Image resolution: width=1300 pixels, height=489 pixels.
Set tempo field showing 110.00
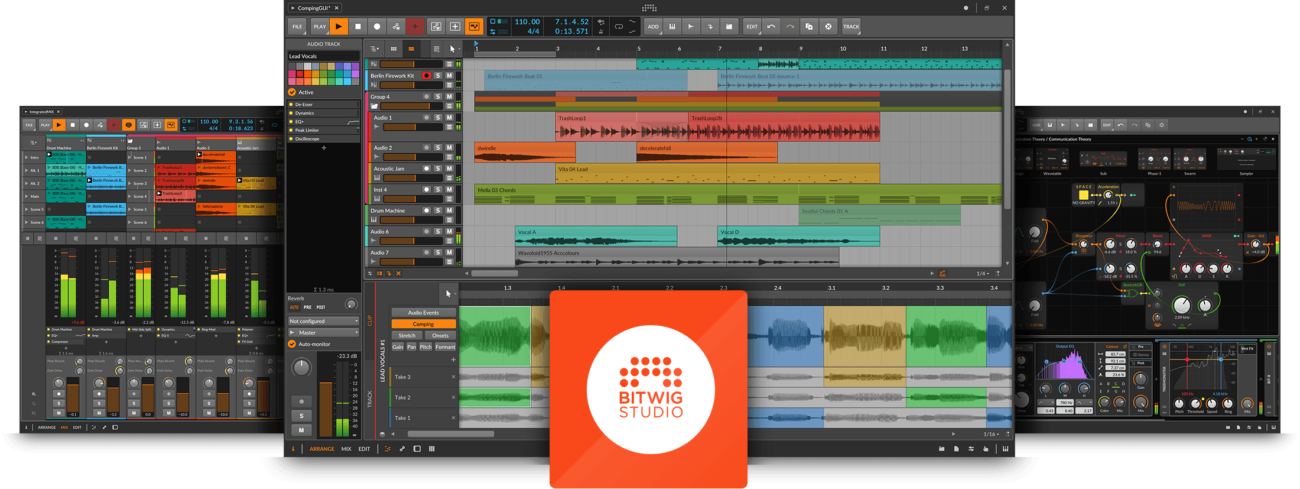[527, 22]
